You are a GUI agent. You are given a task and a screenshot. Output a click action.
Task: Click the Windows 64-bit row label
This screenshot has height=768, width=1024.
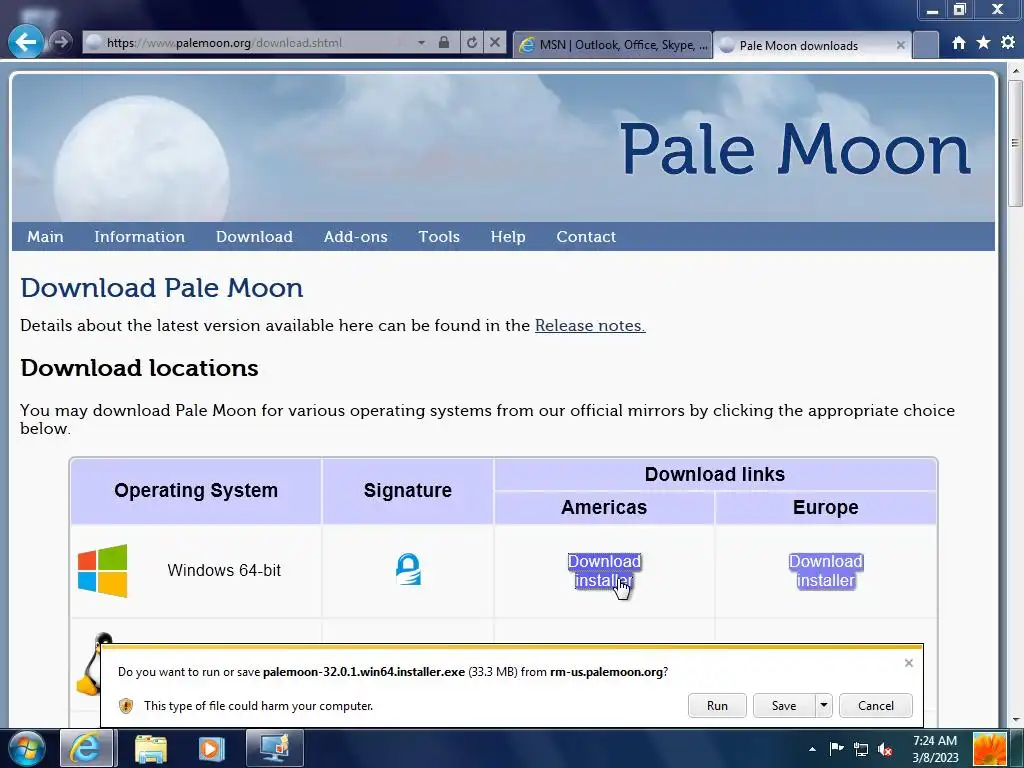pos(224,570)
